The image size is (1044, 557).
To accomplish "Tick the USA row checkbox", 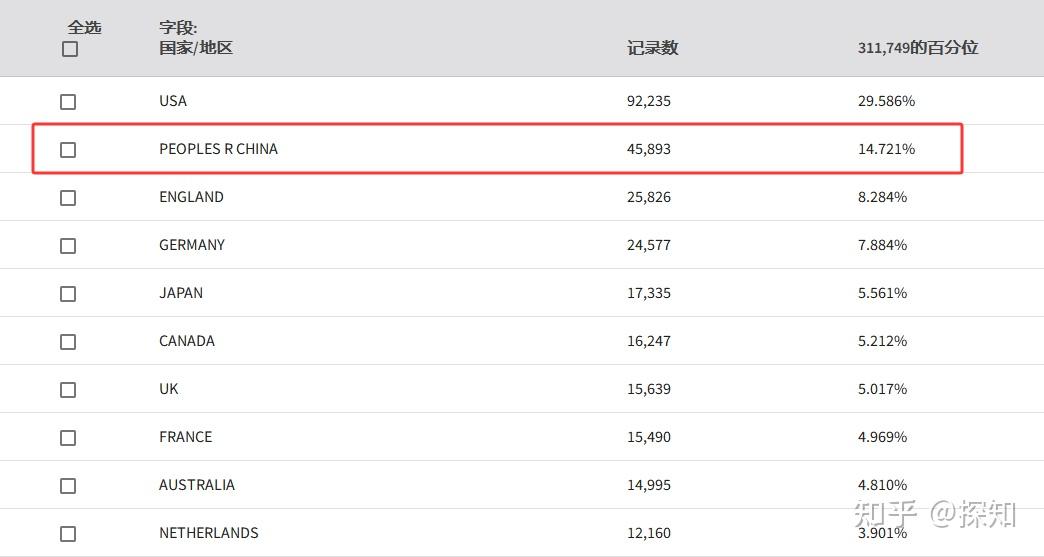I will (68, 102).
